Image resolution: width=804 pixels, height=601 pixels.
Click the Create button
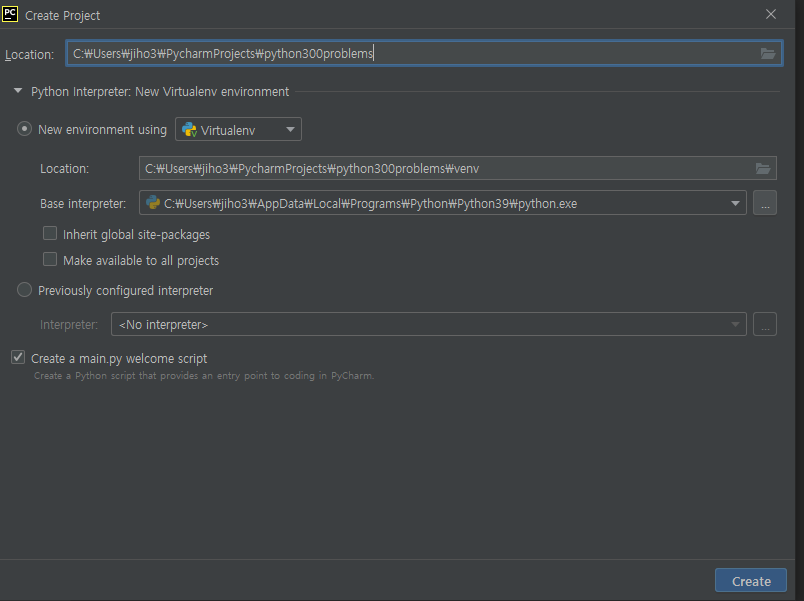(x=751, y=580)
